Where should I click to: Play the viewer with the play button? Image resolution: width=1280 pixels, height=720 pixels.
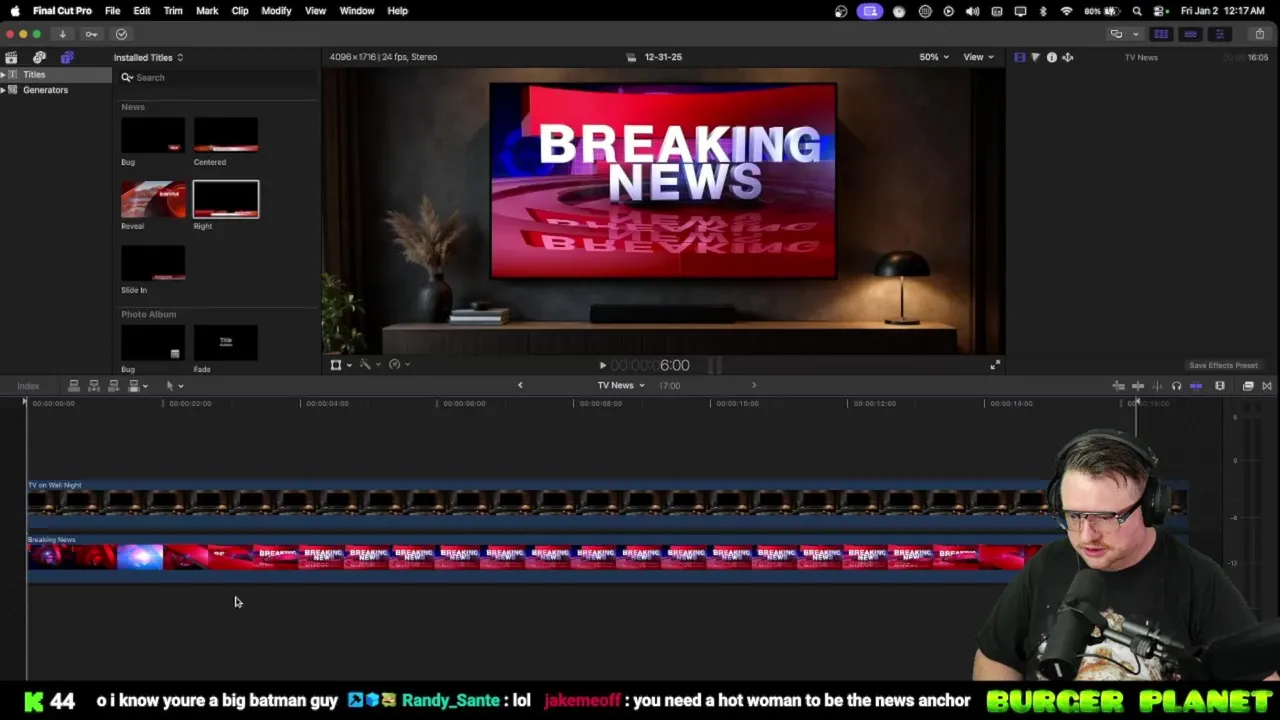point(602,366)
